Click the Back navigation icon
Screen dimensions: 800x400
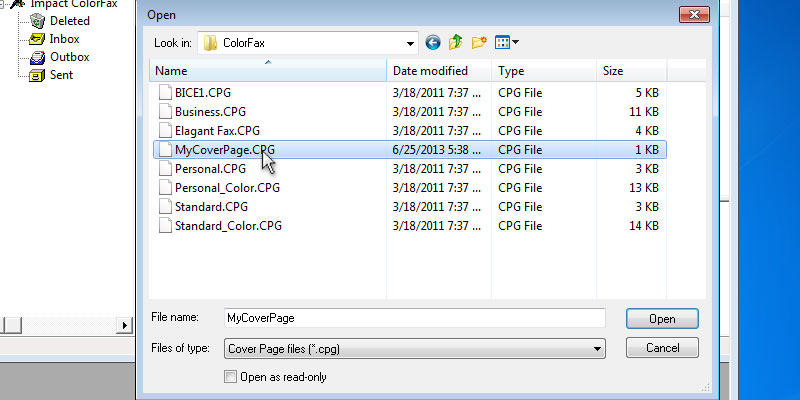pyautogui.click(x=433, y=42)
